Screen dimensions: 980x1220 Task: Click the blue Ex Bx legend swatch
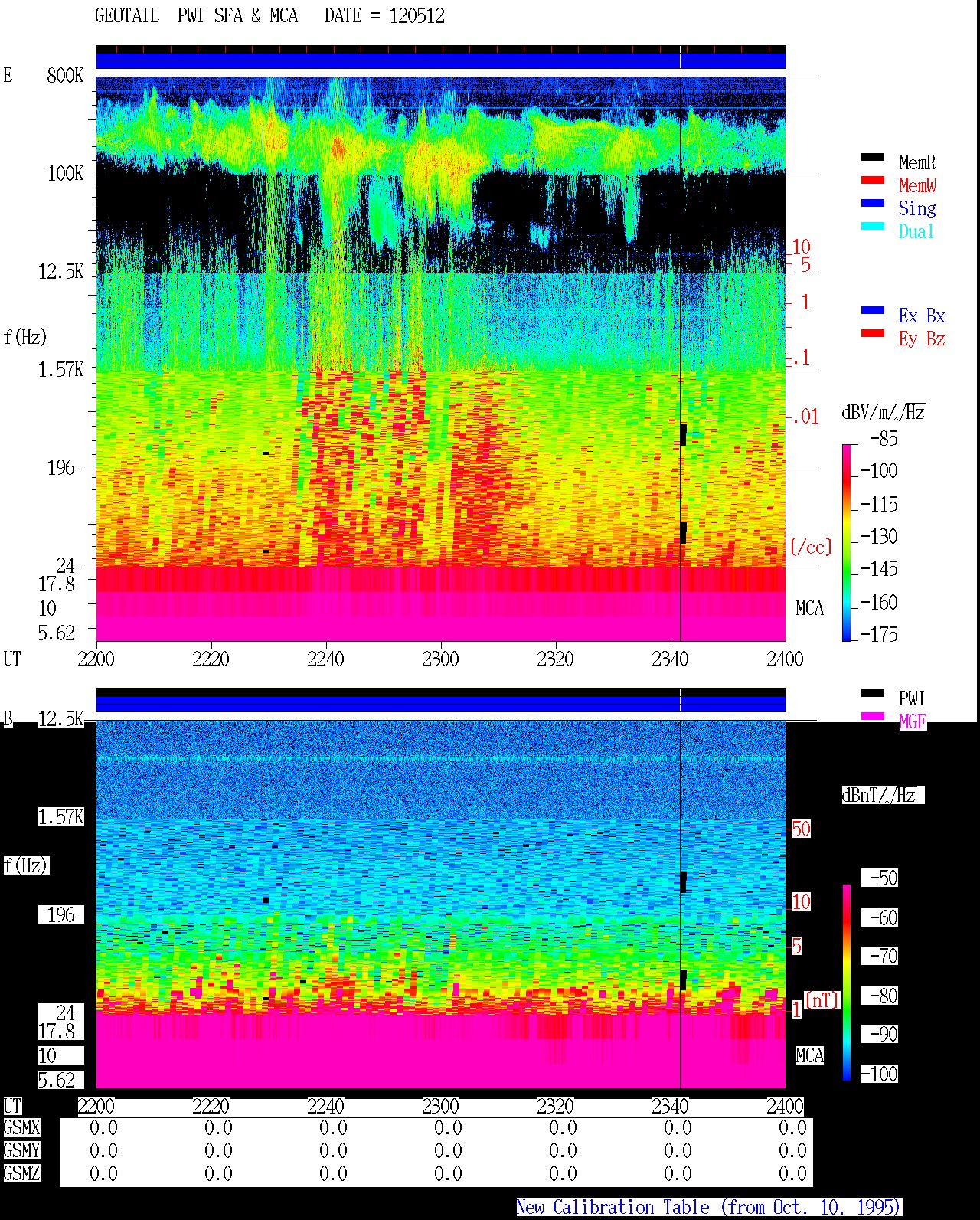(873, 311)
